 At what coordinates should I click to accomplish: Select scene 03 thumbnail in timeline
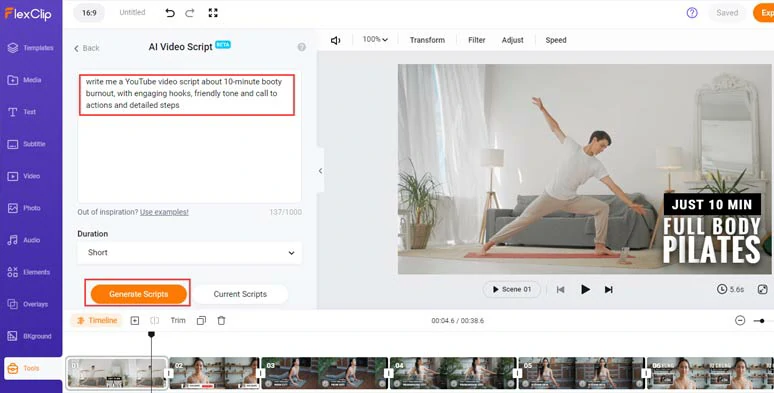coord(324,373)
